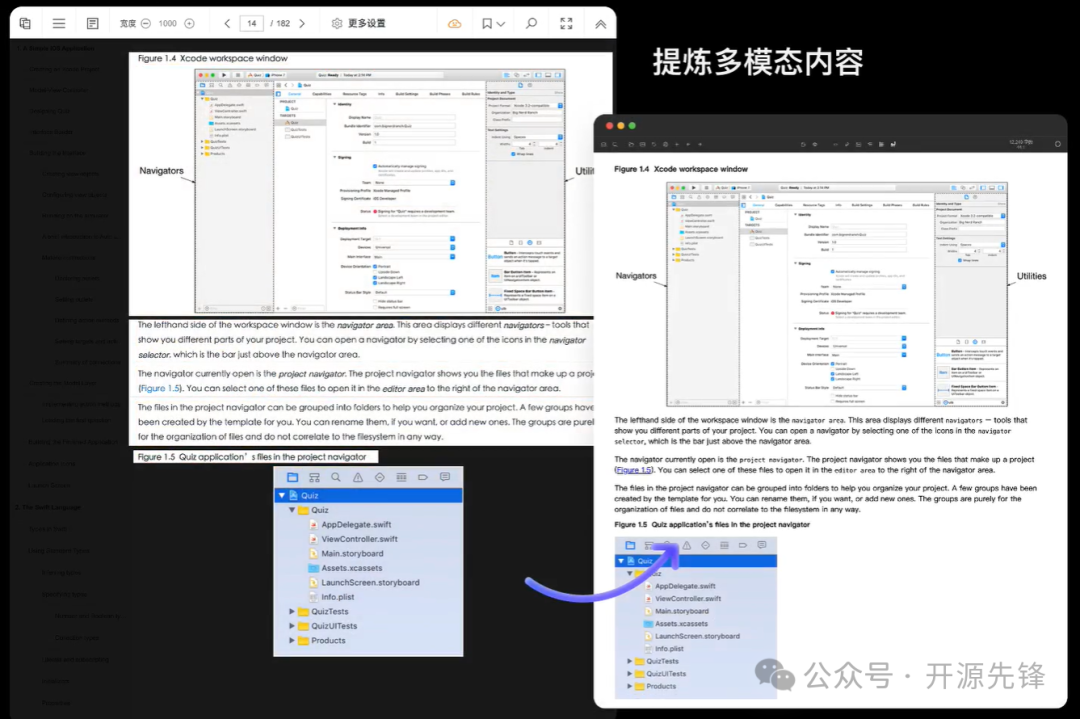This screenshot has height=719, width=1080.
Task: Open the page thumbnails icon in PDF toolbar
Action: point(25,23)
